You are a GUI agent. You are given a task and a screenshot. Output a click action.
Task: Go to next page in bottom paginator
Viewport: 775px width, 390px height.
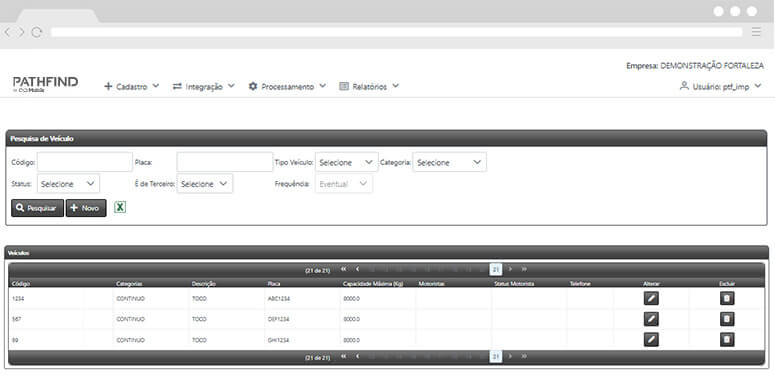[510, 356]
